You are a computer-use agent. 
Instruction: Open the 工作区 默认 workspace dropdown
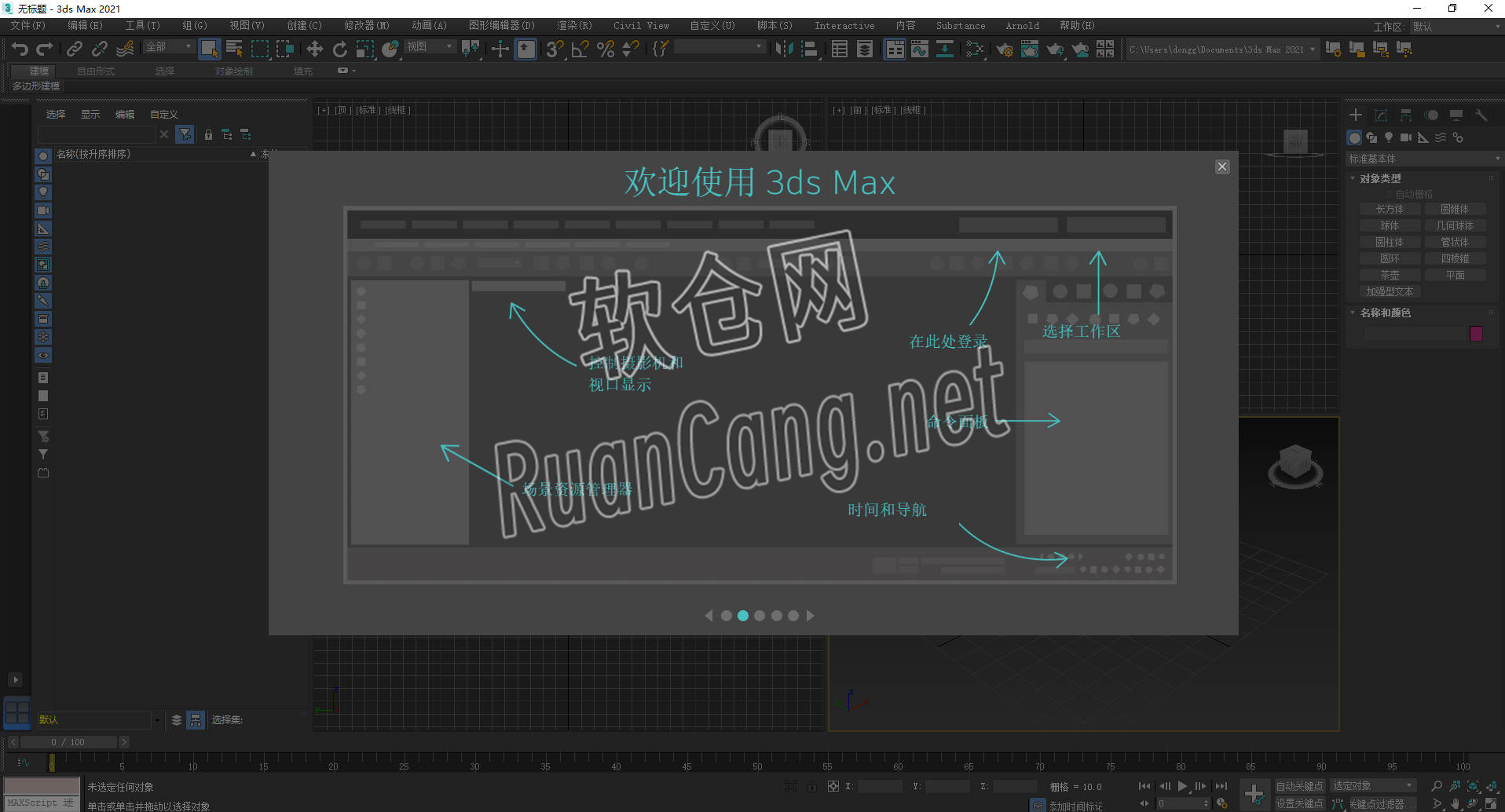[x=1456, y=27]
